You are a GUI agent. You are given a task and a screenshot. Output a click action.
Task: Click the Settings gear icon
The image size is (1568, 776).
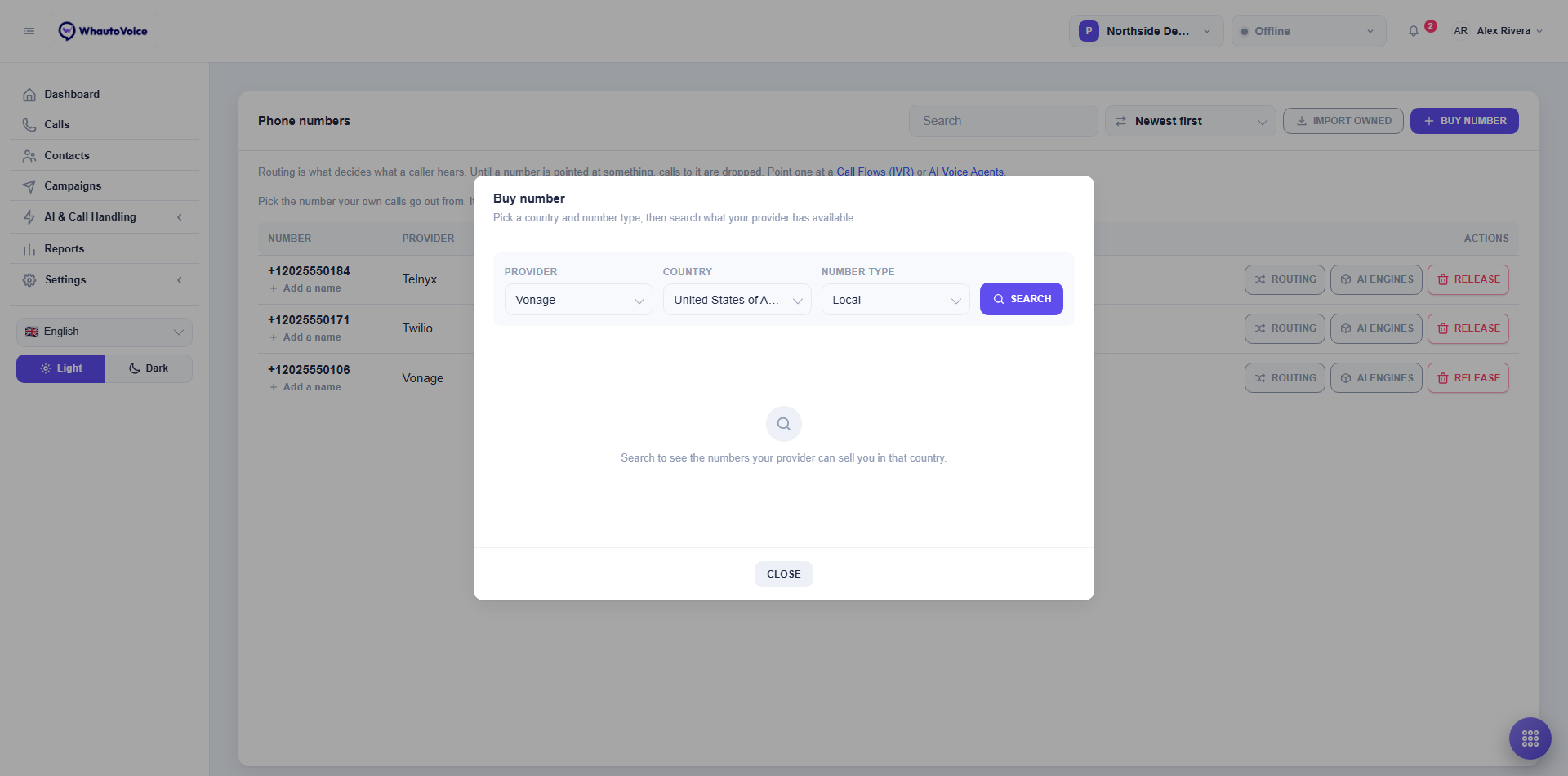pyautogui.click(x=29, y=280)
